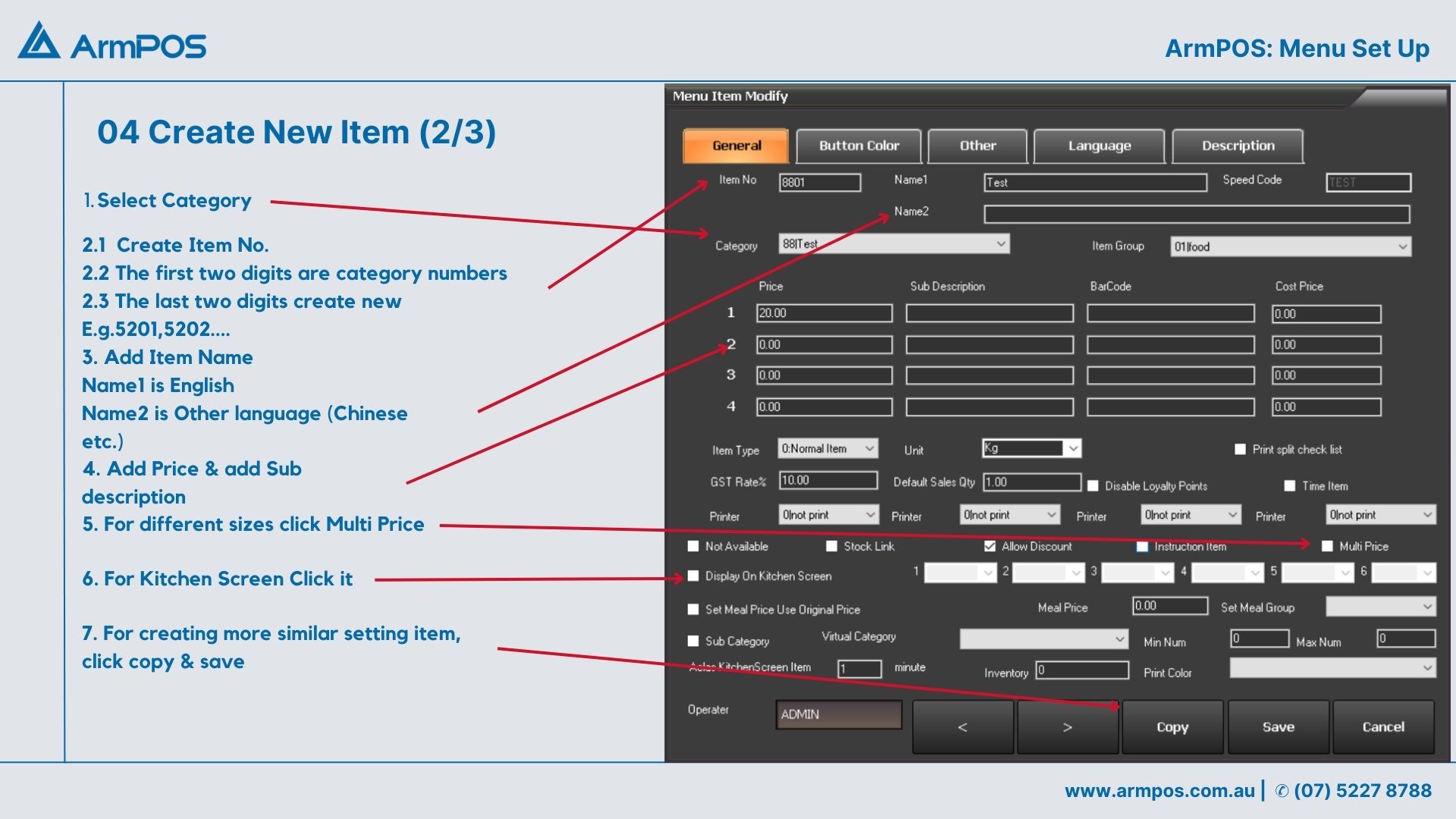Uncheck the Allow Discount checkbox

990,546
